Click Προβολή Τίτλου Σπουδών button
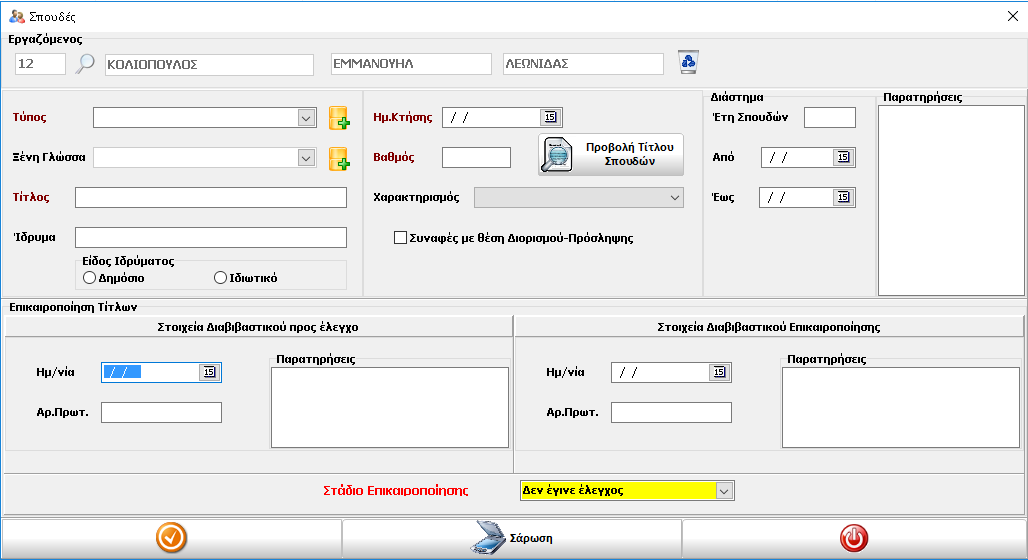 point(611,155)
